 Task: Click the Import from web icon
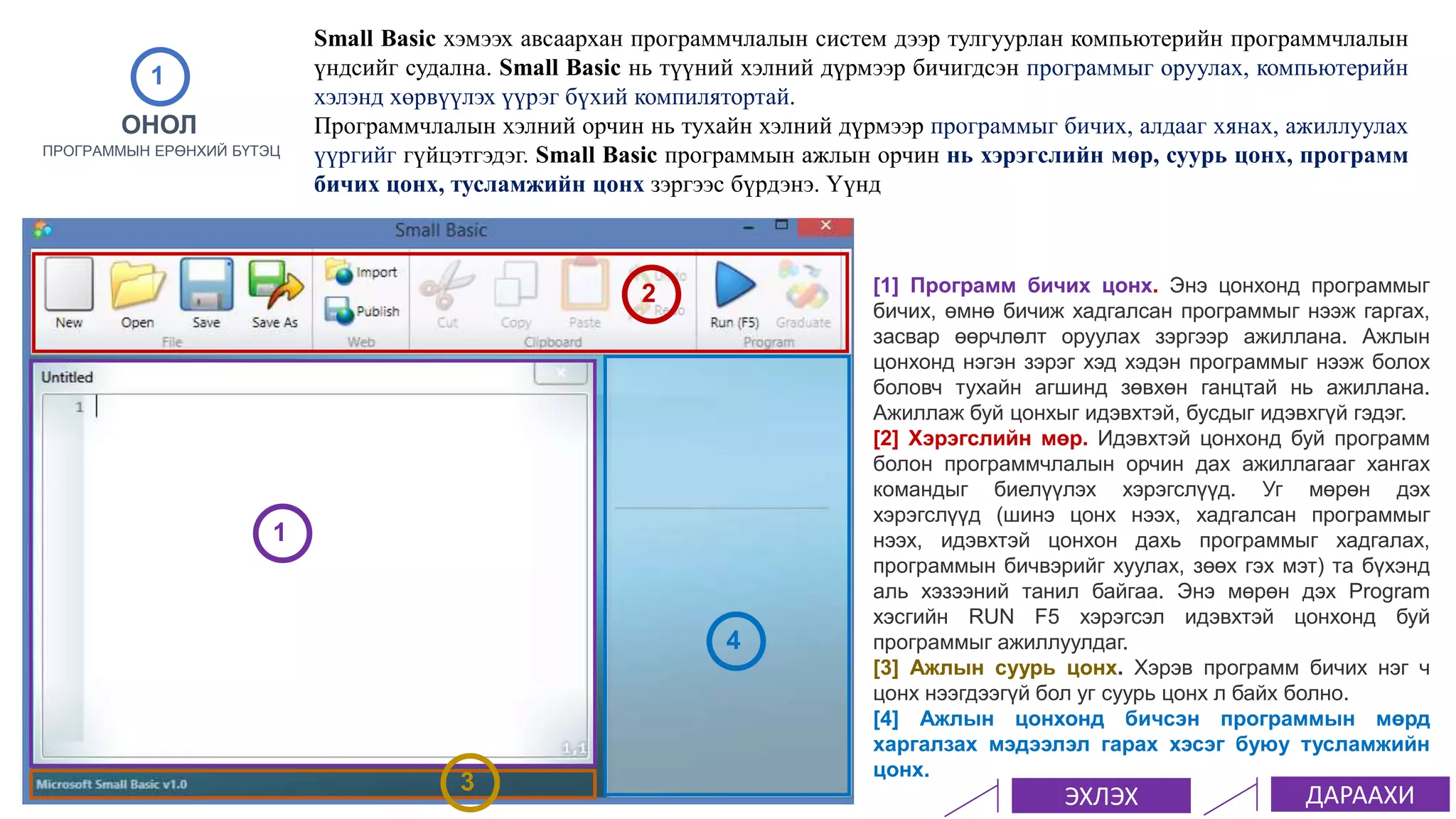coord(362,272)
